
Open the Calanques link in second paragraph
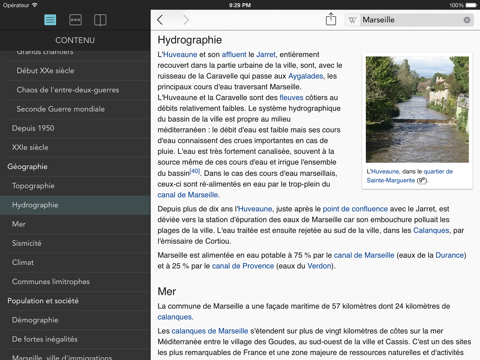pyautogui.click(x=431, y=230)
